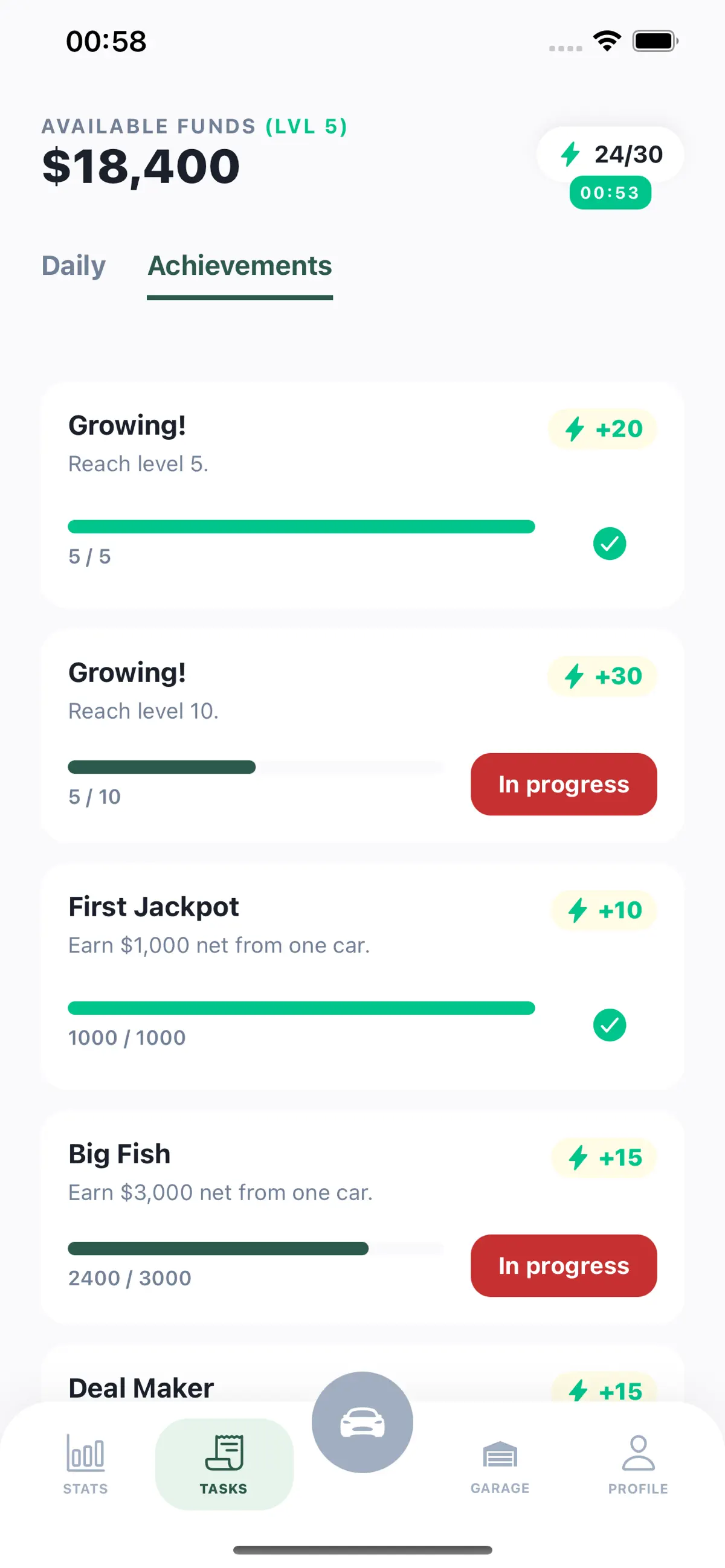Open the Garage icon
This screenshot has width=725, height=1568.
(x=500, y=1454)
